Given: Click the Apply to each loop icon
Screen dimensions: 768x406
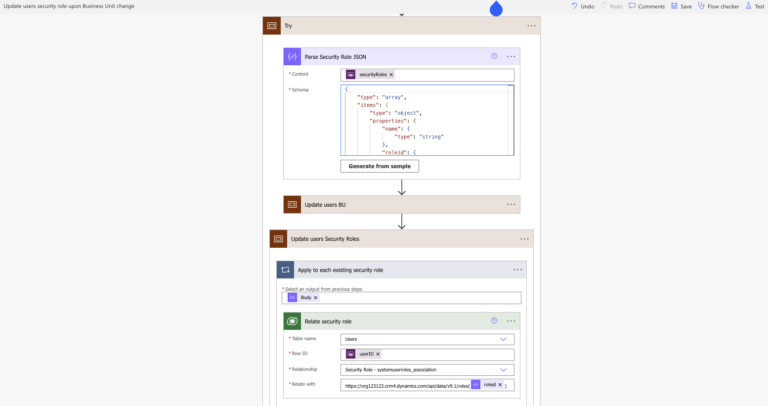Looking at the screenshot, I should [x=286, y=270].
